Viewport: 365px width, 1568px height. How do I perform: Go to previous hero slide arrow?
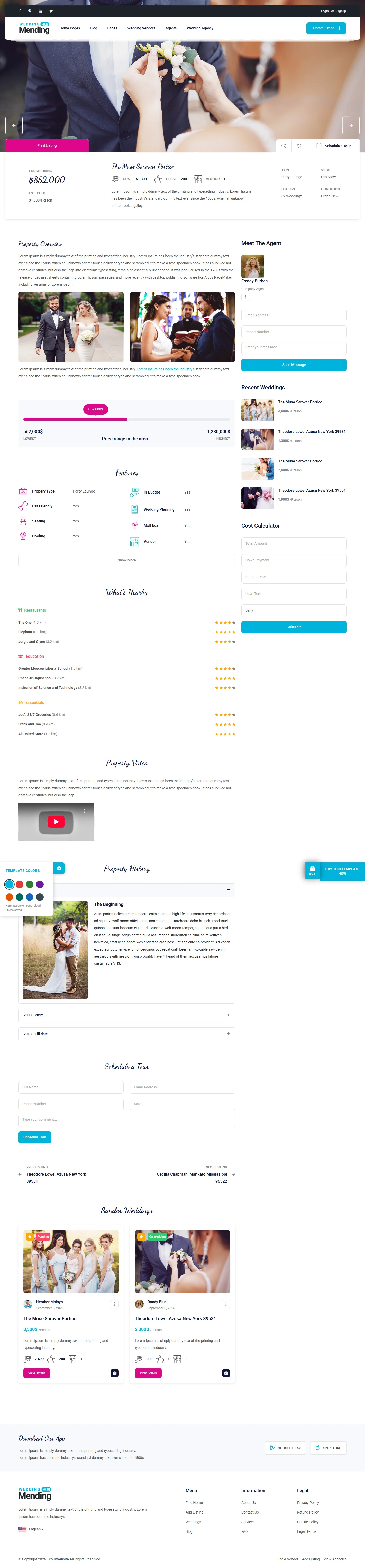[x=14, y=125]
